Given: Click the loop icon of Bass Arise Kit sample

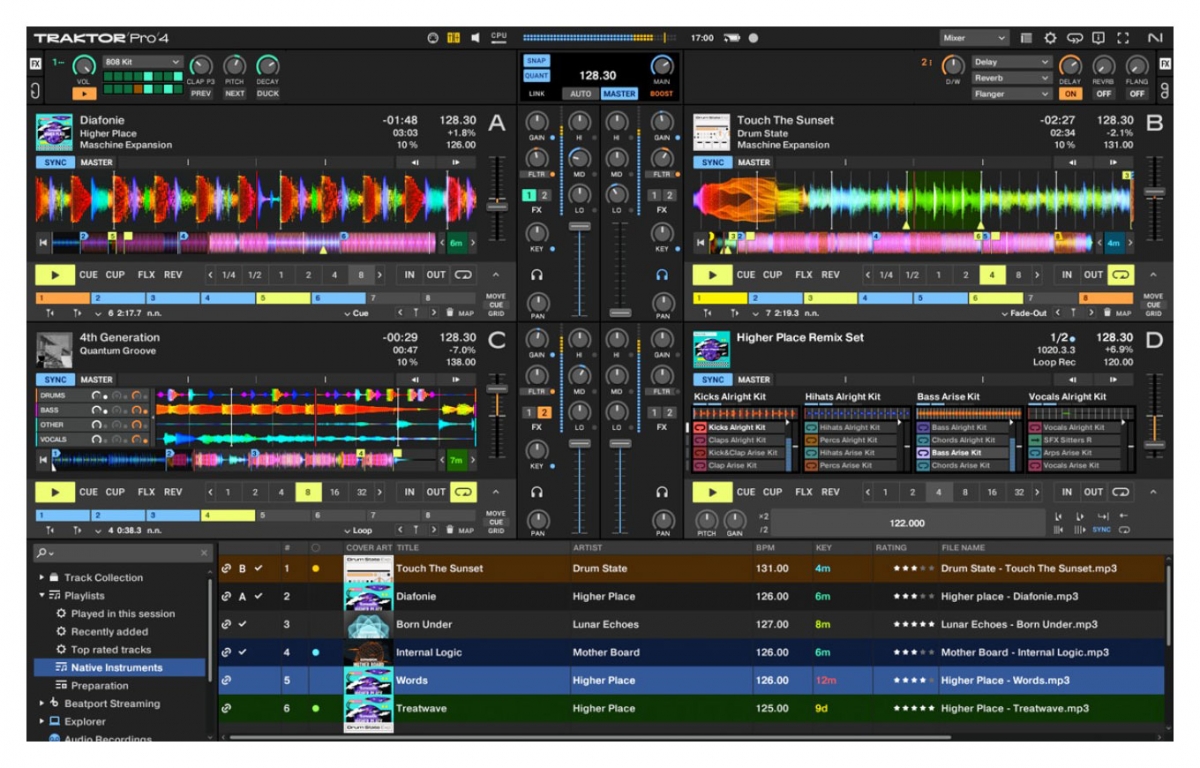Looking at the screenshot, I should coord(923,453).
